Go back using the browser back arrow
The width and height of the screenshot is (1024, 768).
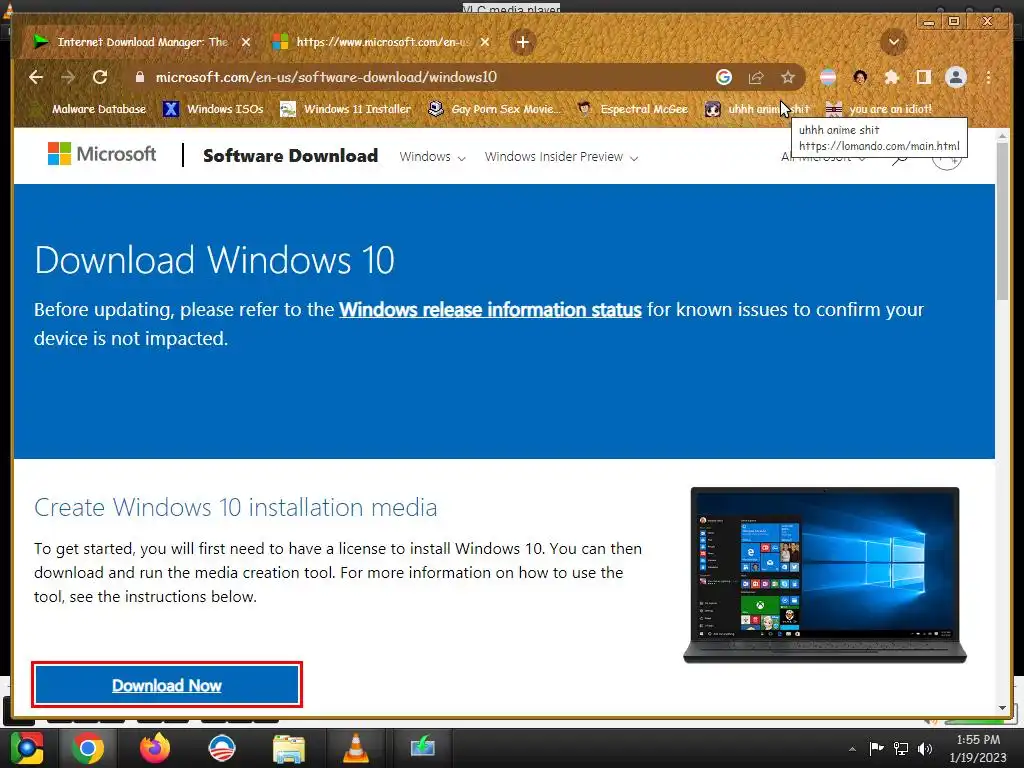tap(36, 77)
